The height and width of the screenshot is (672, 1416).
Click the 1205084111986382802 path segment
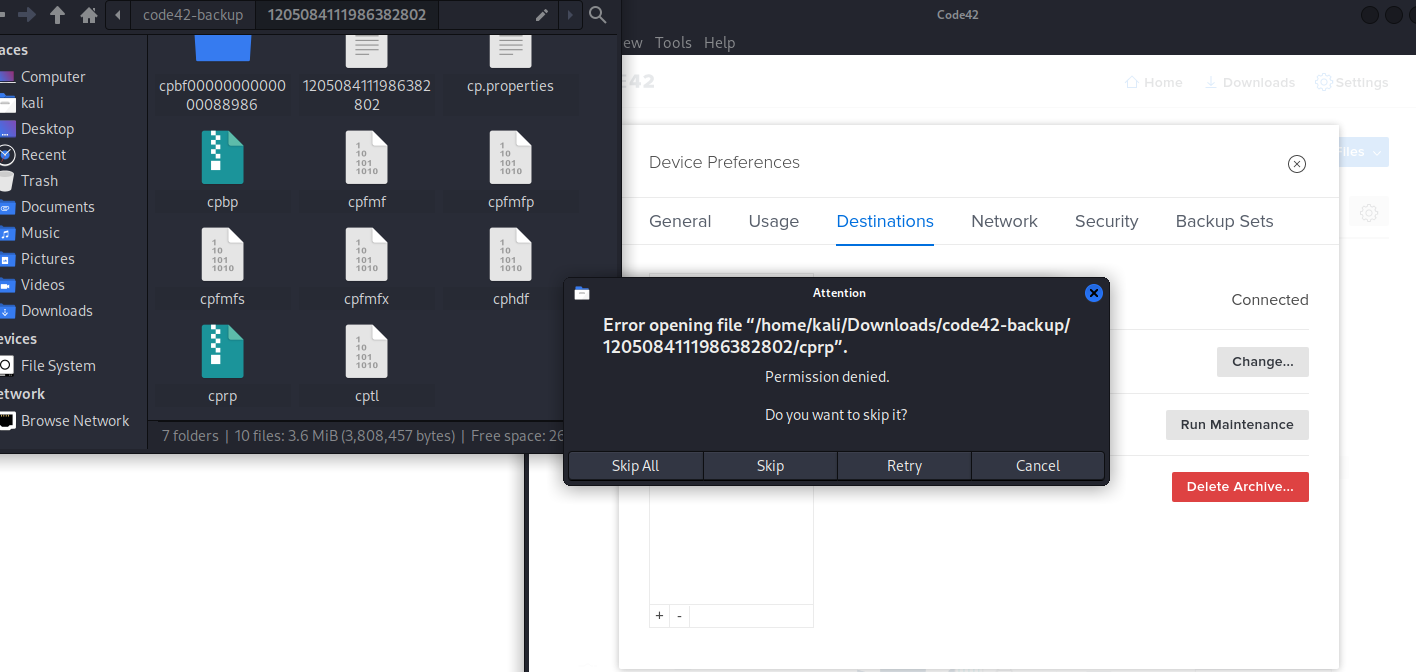click(x=346, y=15)
